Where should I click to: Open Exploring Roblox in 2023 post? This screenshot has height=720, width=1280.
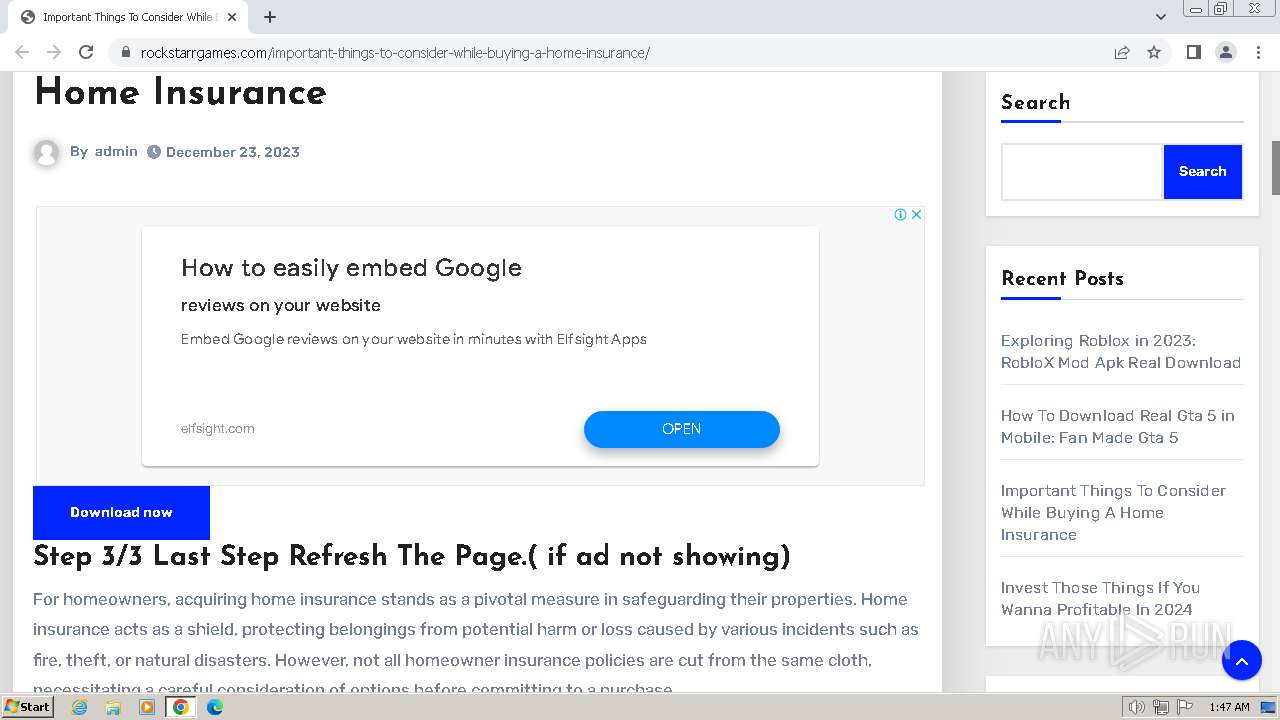(x=1121, y=351)
